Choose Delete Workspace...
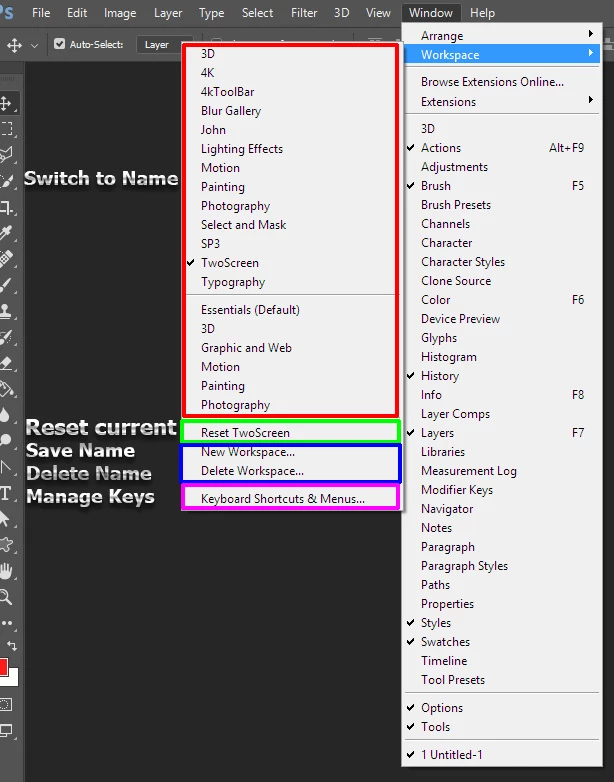 (291, 471)
